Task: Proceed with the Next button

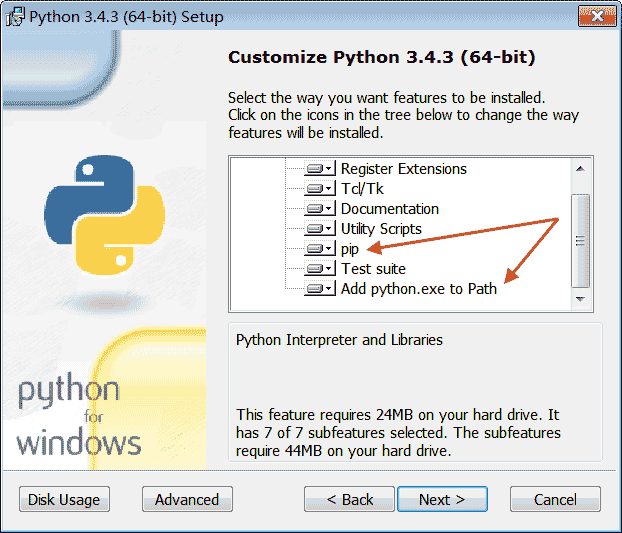Action: pos(442,499)
